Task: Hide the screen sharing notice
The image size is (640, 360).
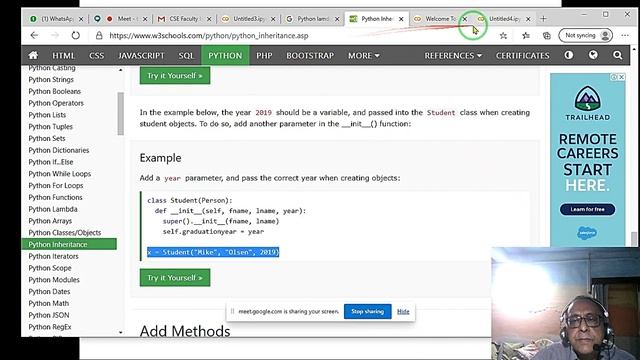Action: (x=403, y=311)
